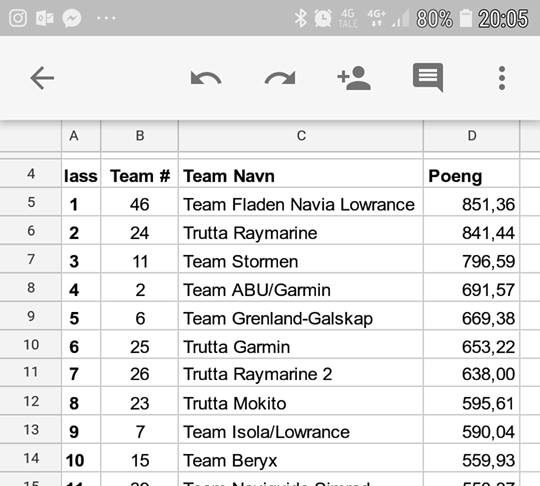Tap the battery status icon

pos(466,18)
